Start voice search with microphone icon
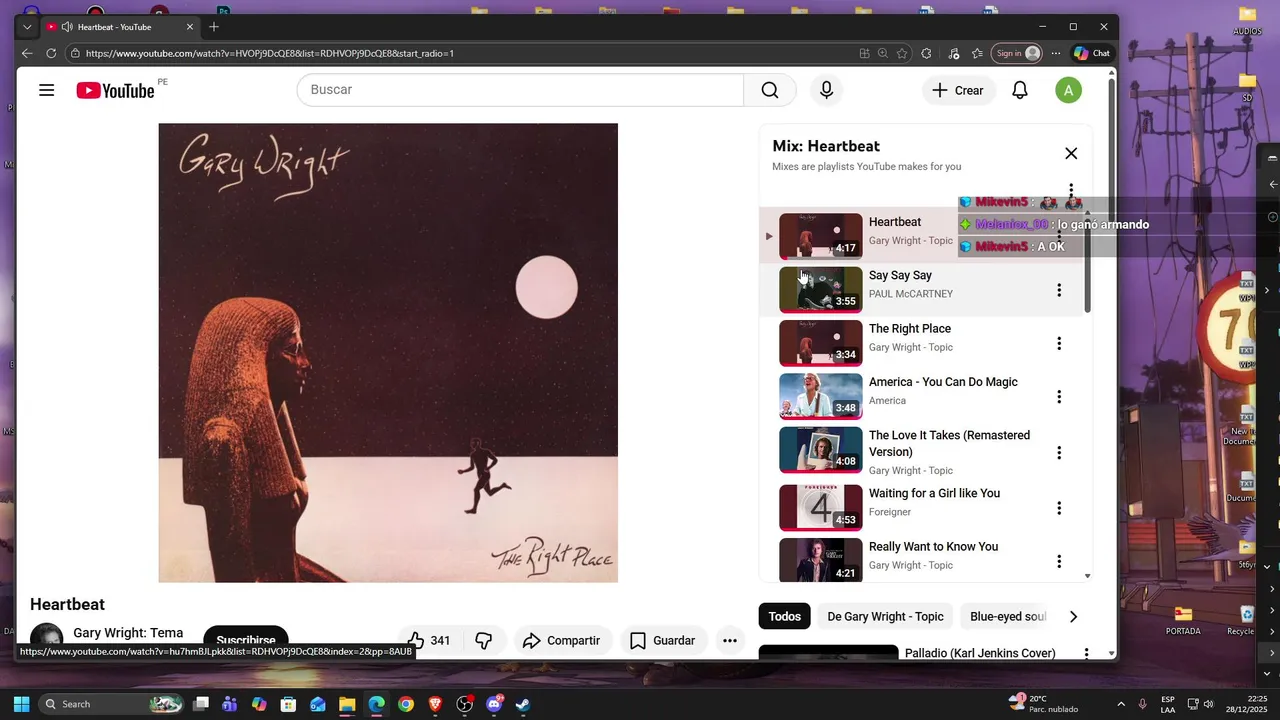This screenshot has height=720, width=1280. 826,90
